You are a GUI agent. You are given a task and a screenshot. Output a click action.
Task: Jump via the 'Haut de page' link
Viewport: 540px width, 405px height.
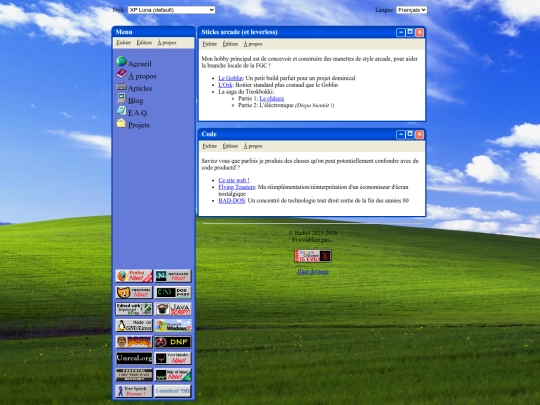[x=313, y=272]
